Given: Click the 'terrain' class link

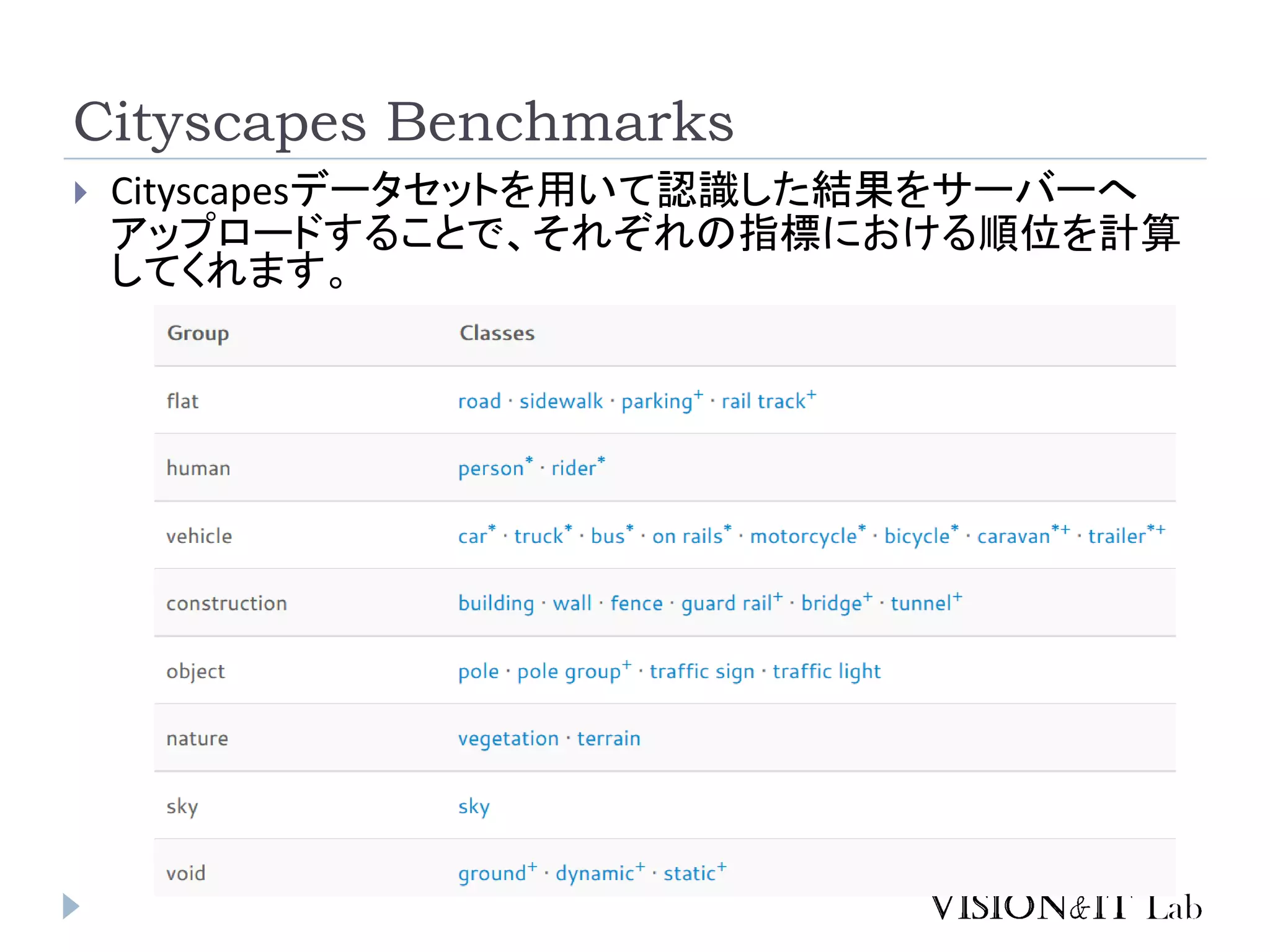Looking at the screenshot, I should point(608,738).
